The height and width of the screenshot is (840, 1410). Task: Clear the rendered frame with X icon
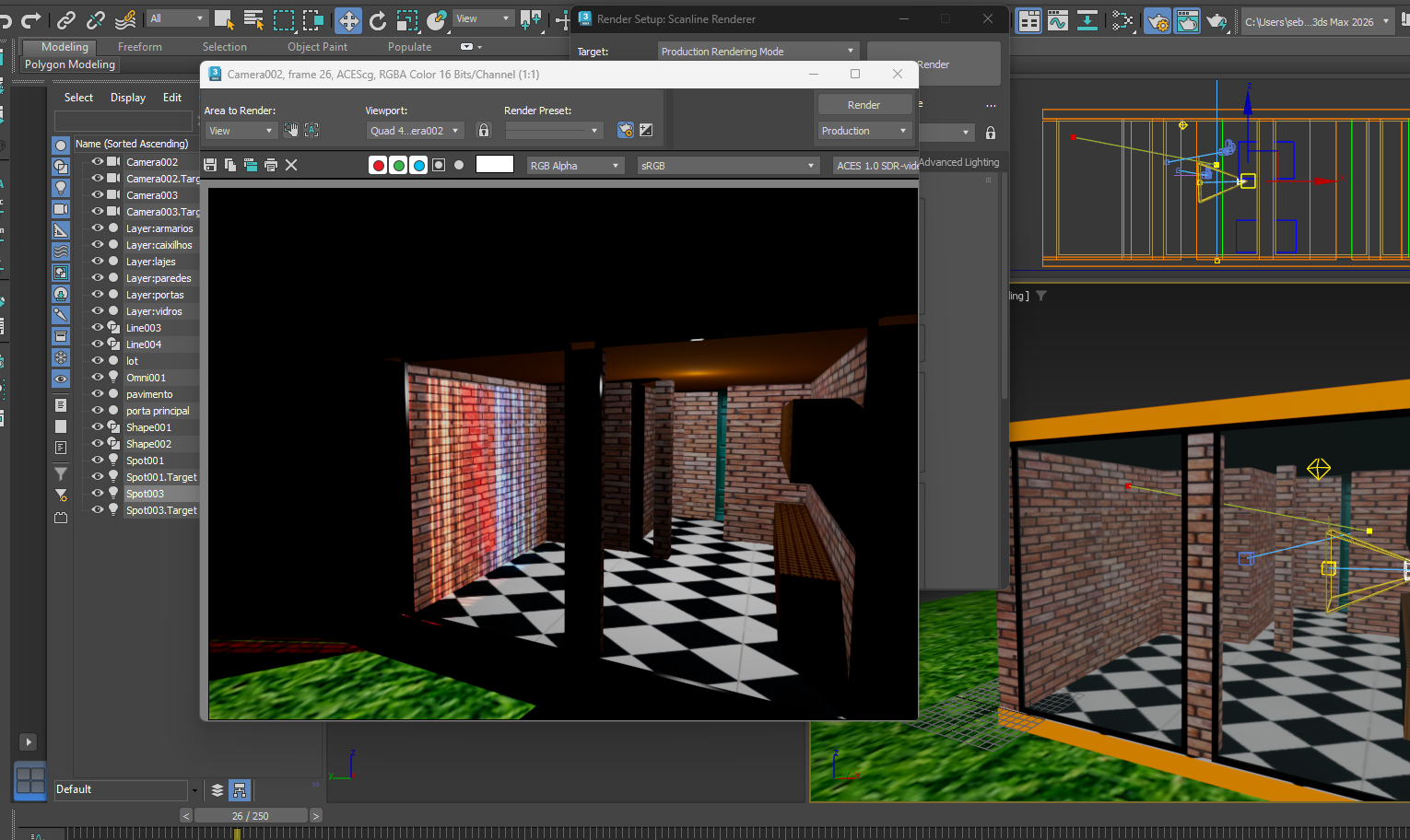point(291,165)
